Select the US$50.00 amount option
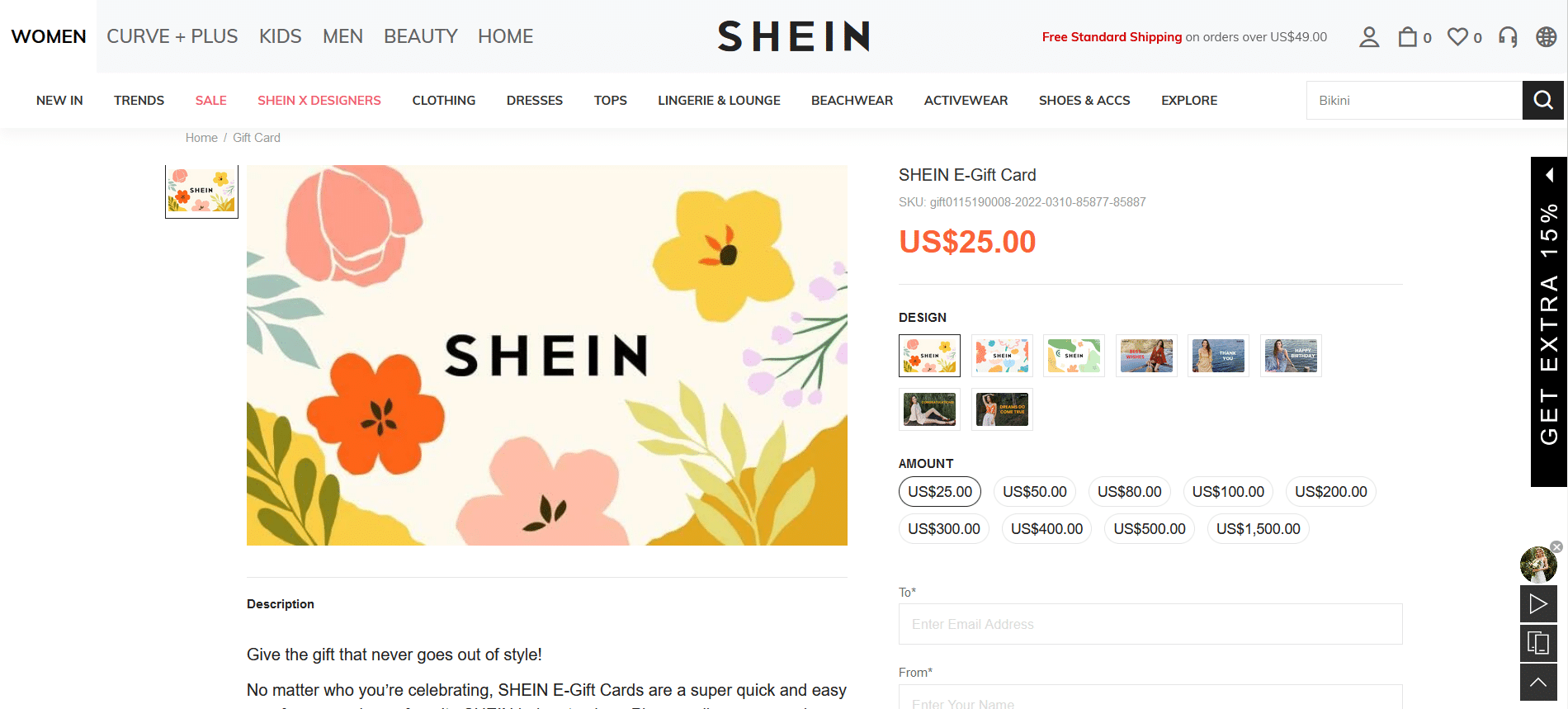 coord(1035,492)
